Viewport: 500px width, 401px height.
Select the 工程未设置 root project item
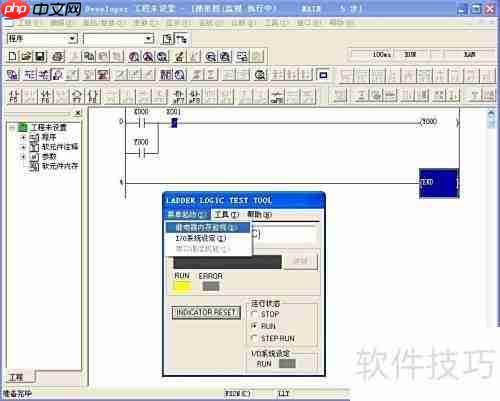click(49, 127)
